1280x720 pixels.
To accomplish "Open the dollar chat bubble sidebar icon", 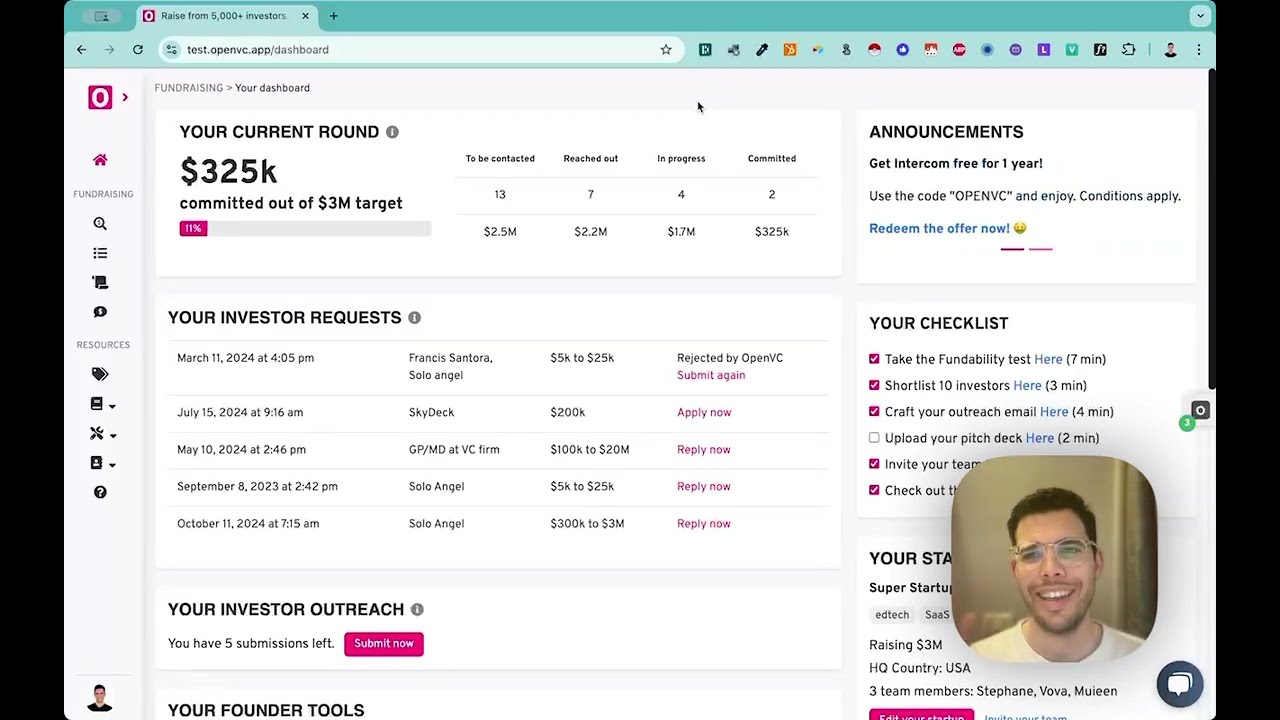I will (100, 312).
